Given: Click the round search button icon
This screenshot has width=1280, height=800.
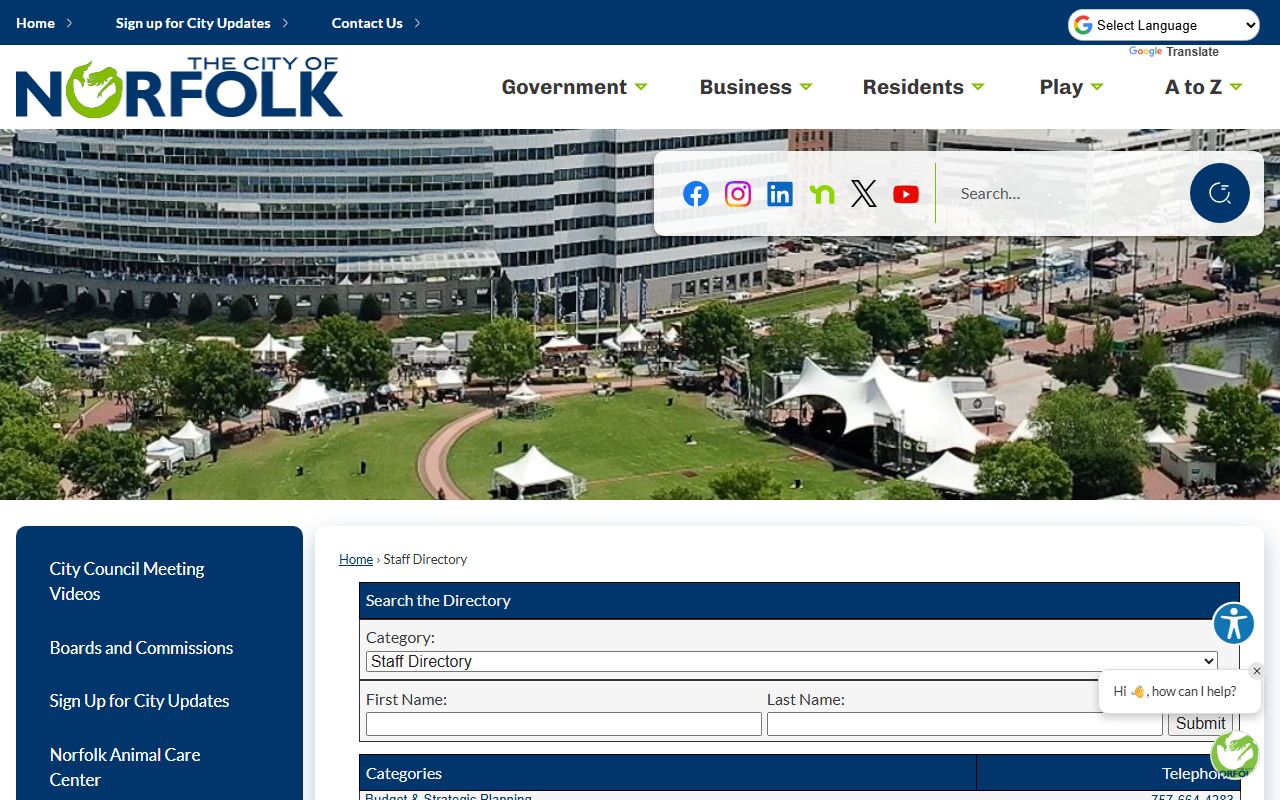Looking at the screenshot, I should (1220, 193).
